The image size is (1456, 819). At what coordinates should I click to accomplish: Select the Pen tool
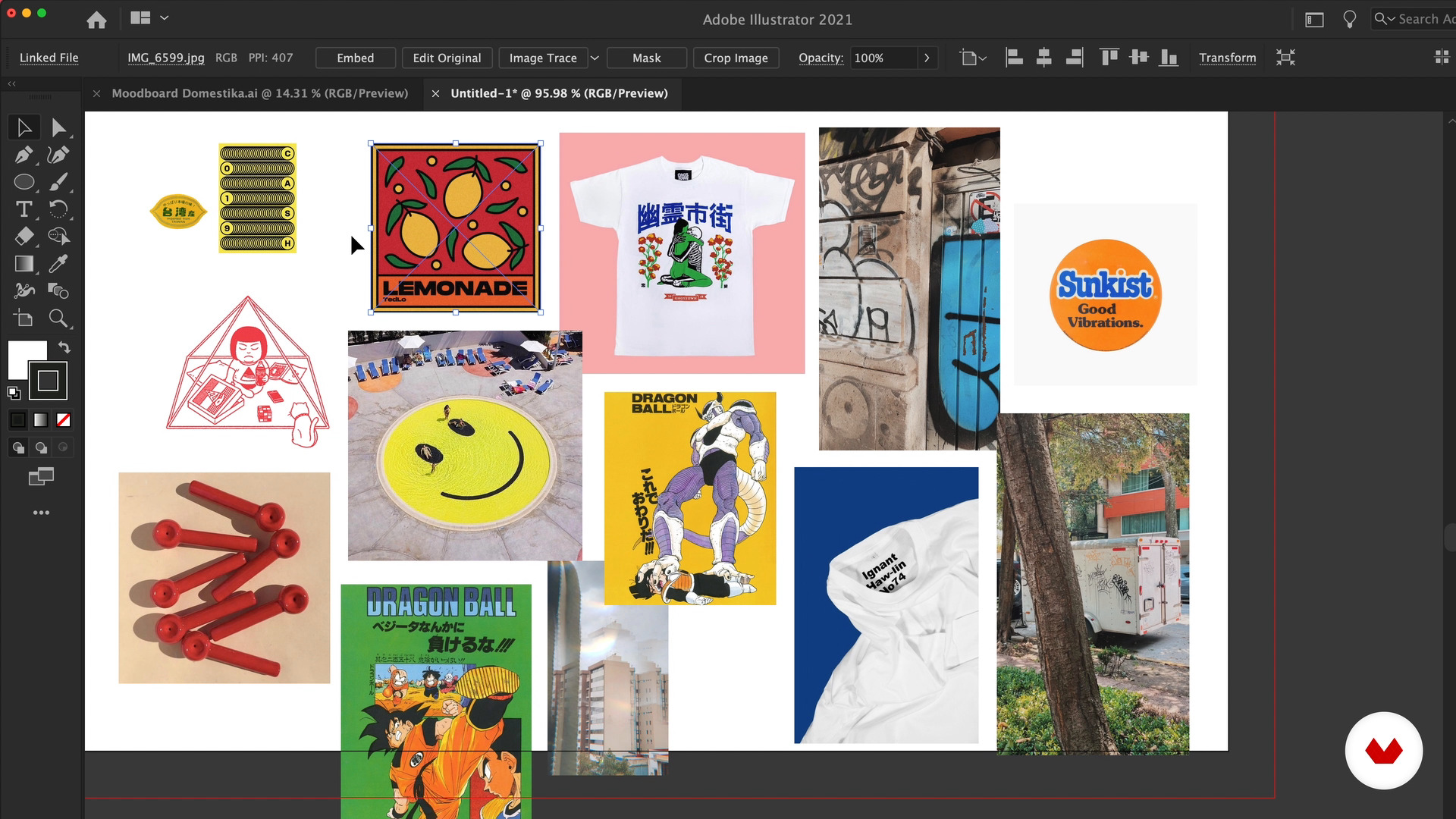tap(24, 155)
